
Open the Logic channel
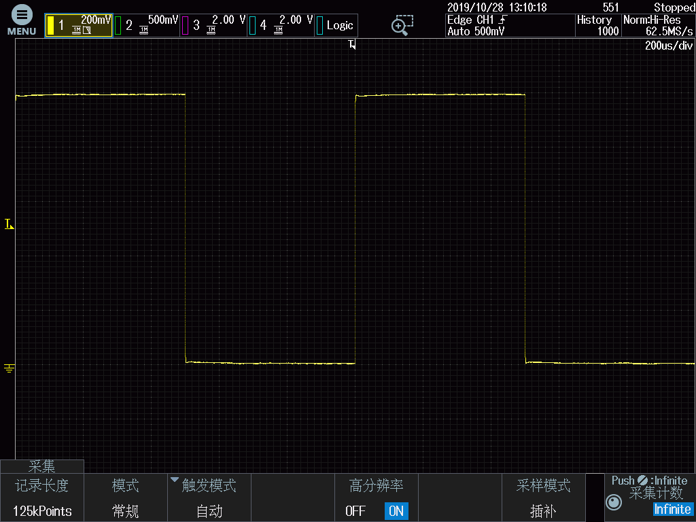click(337, 25)
